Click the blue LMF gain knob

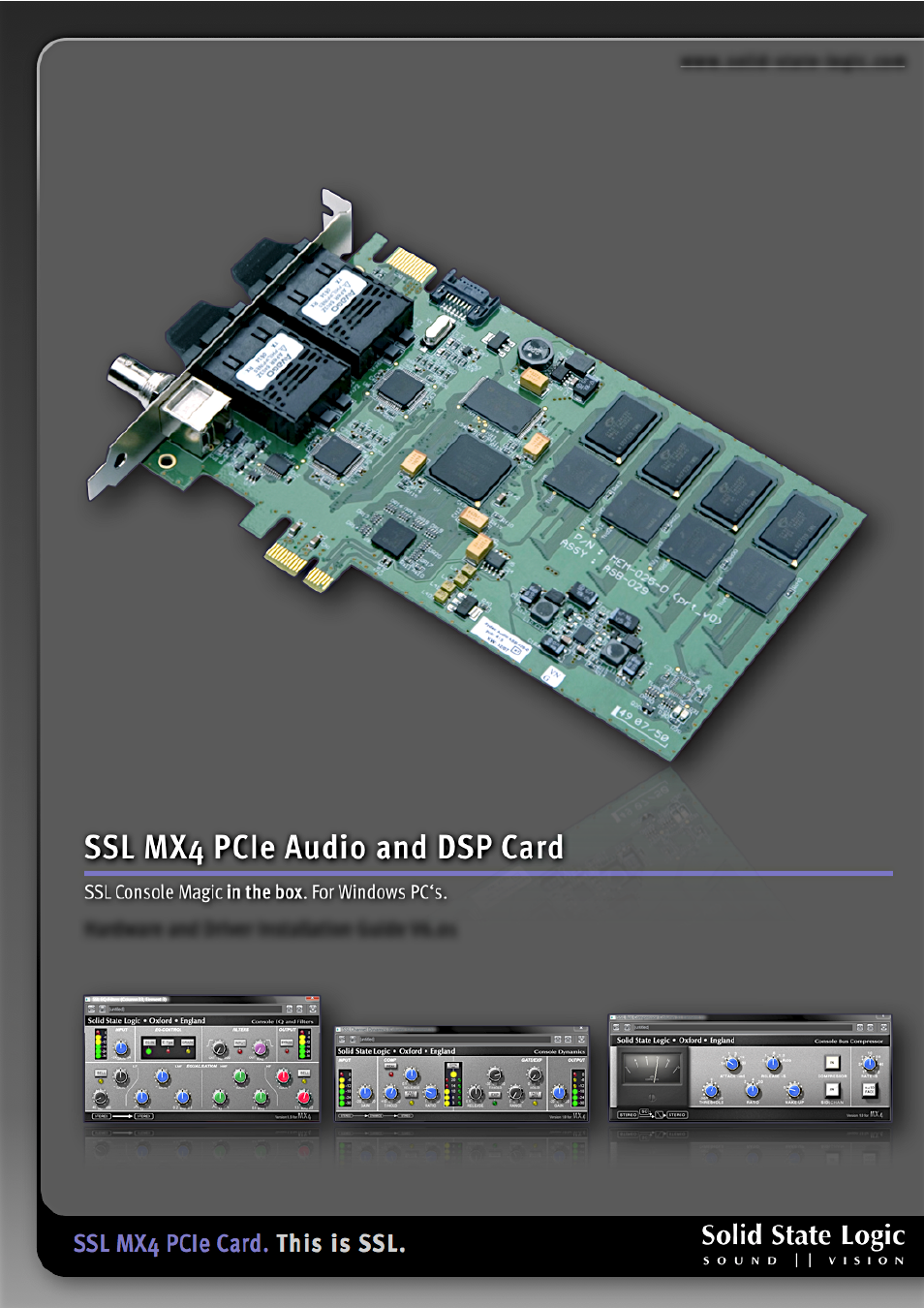point(162,1075)
